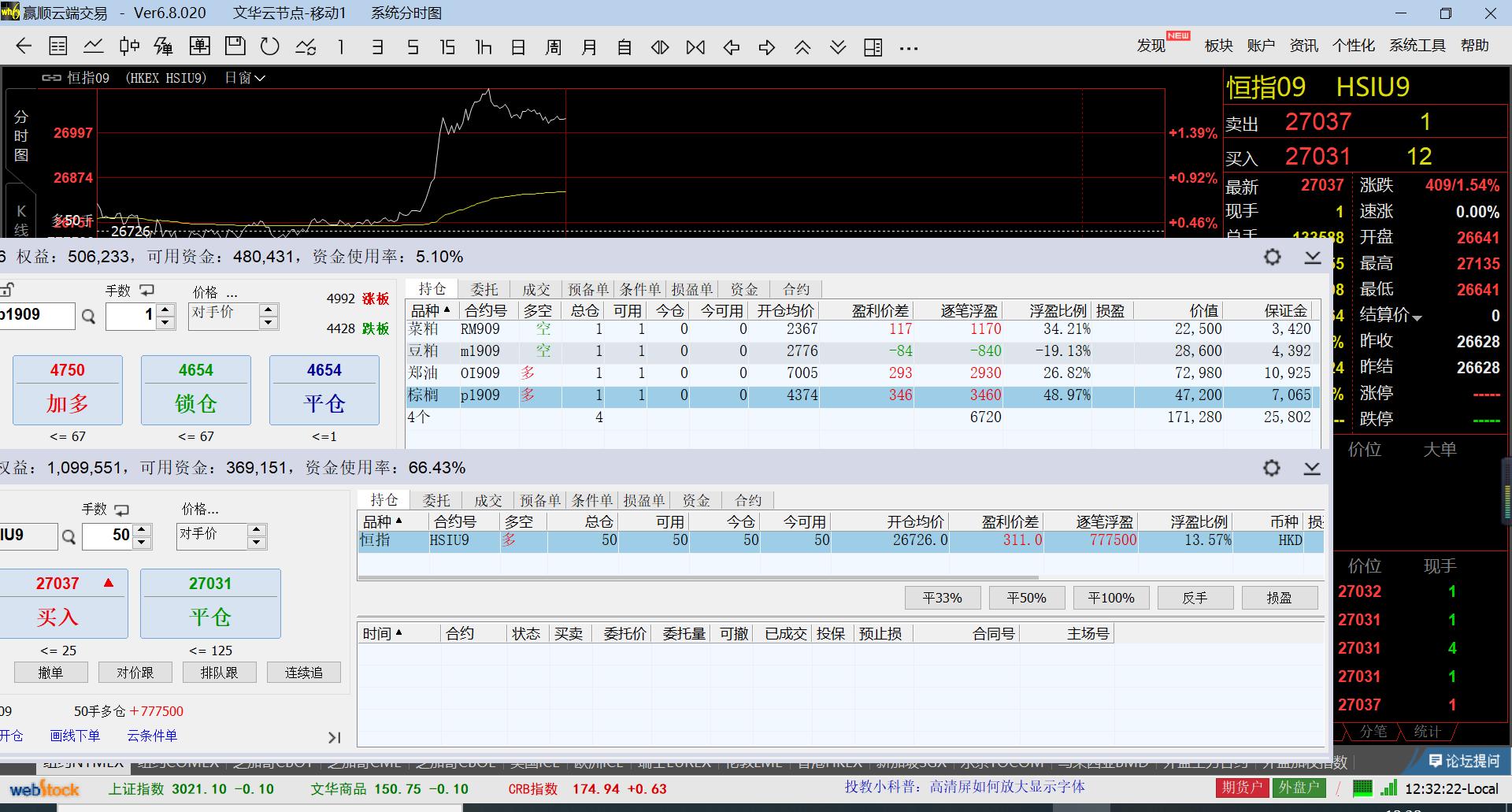Toggle the 外盘户 overseas account indicator
1512x812 pixels.
[1298, 788]
